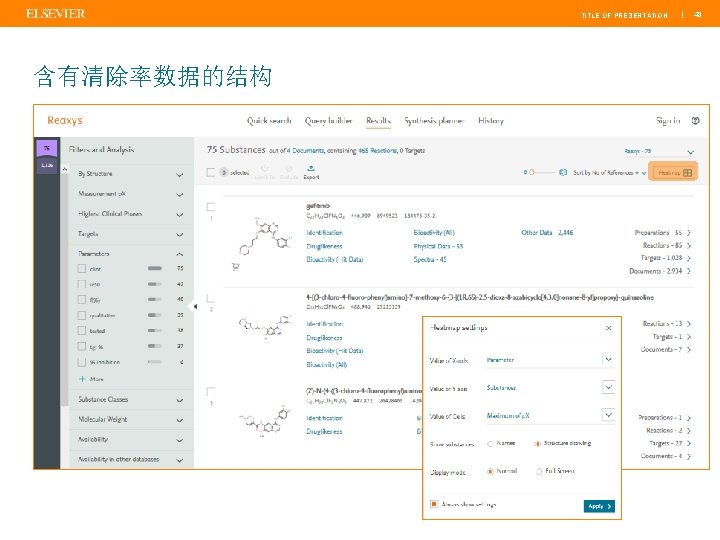Tick the qualitative parameter checkbox

pos(82,315)
